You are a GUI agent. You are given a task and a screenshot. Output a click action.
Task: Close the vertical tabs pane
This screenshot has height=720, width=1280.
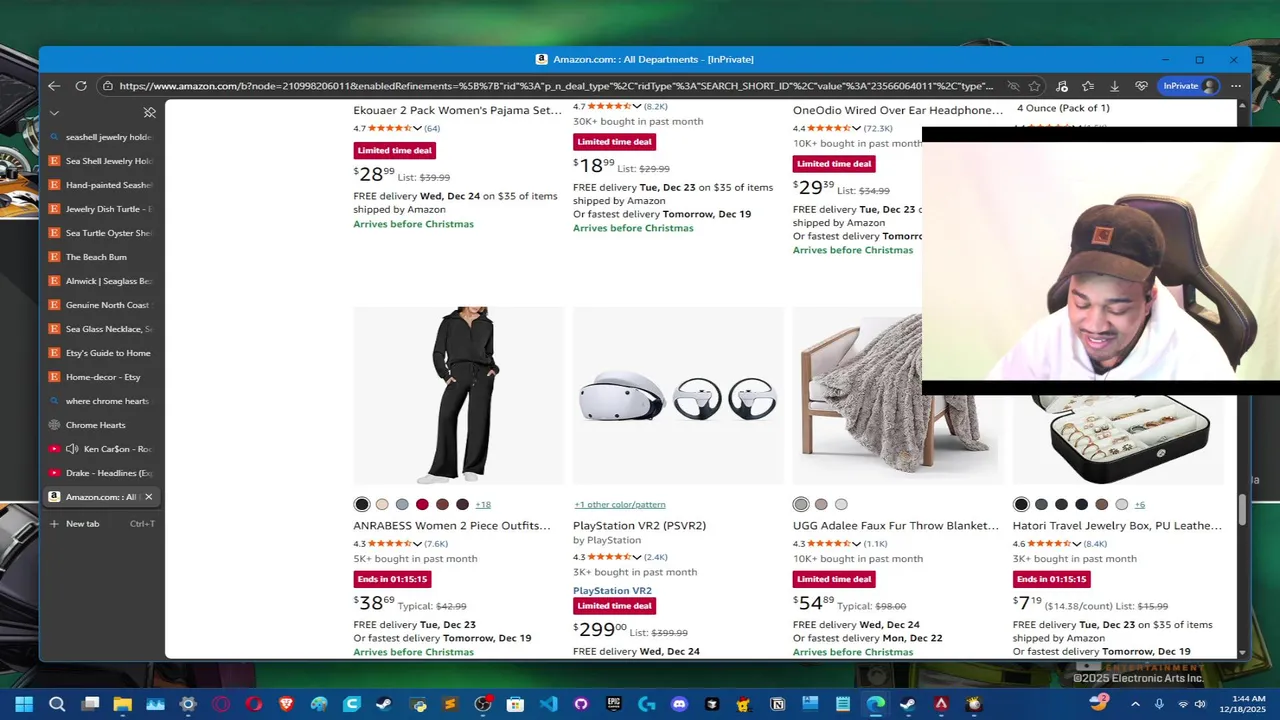click(x=149, y=113)
